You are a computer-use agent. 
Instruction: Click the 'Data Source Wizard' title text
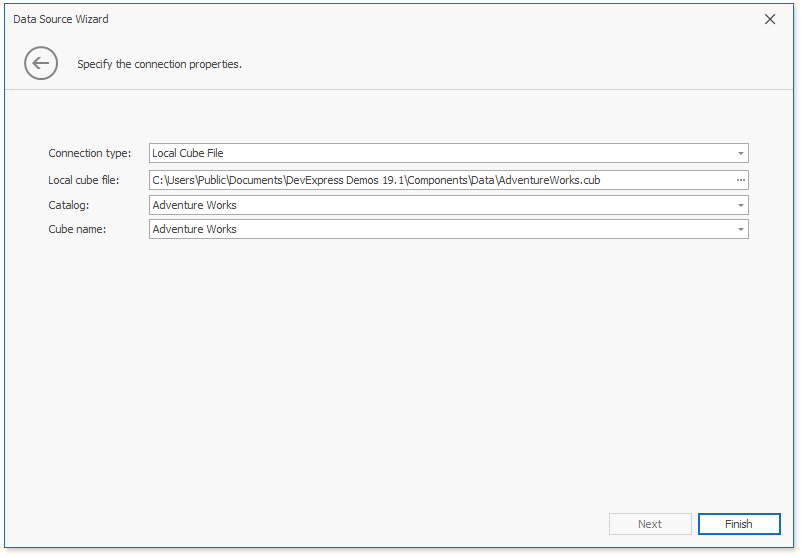point(61,19)
